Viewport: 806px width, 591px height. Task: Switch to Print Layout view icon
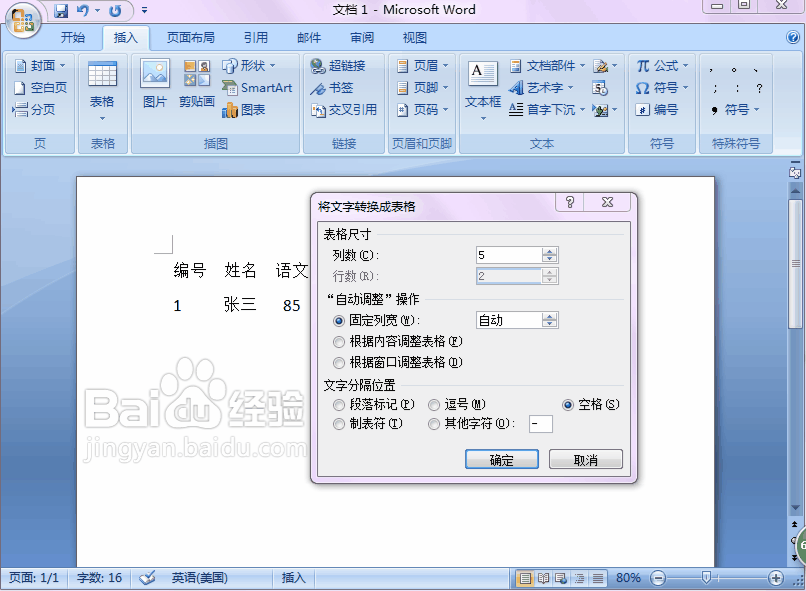(525, 579)
